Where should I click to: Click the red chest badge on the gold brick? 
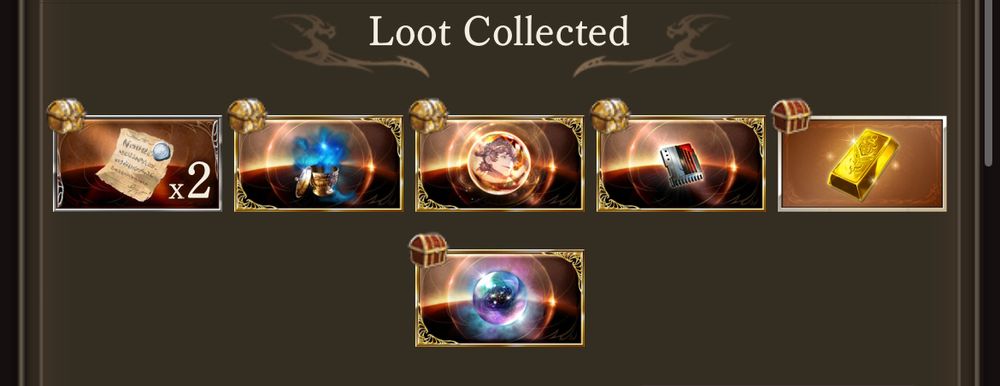pyautogui.click(x=791, y=115)
